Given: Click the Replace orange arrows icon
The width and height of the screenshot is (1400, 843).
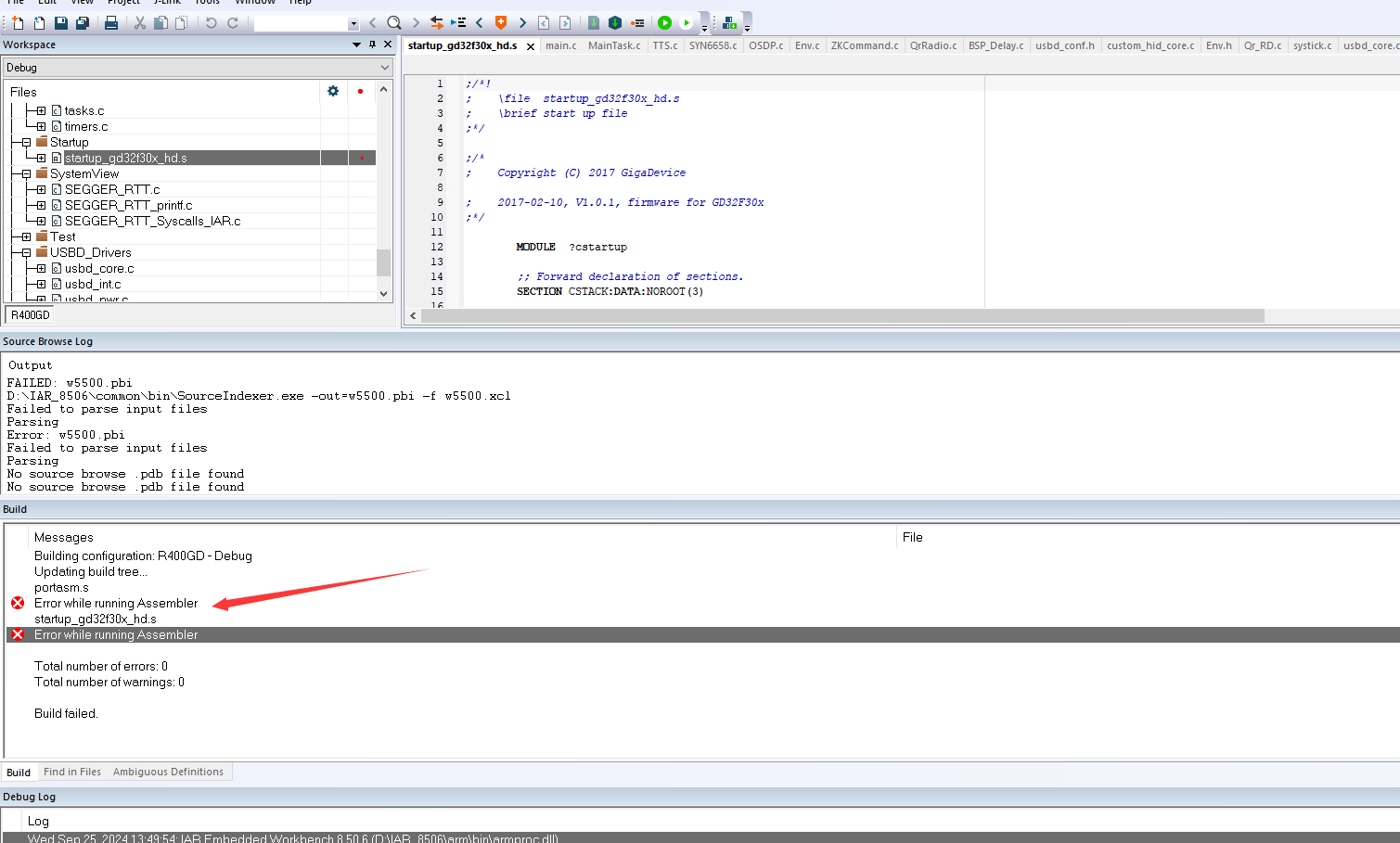Looking at the screenshot, I should tap(437, 23).
